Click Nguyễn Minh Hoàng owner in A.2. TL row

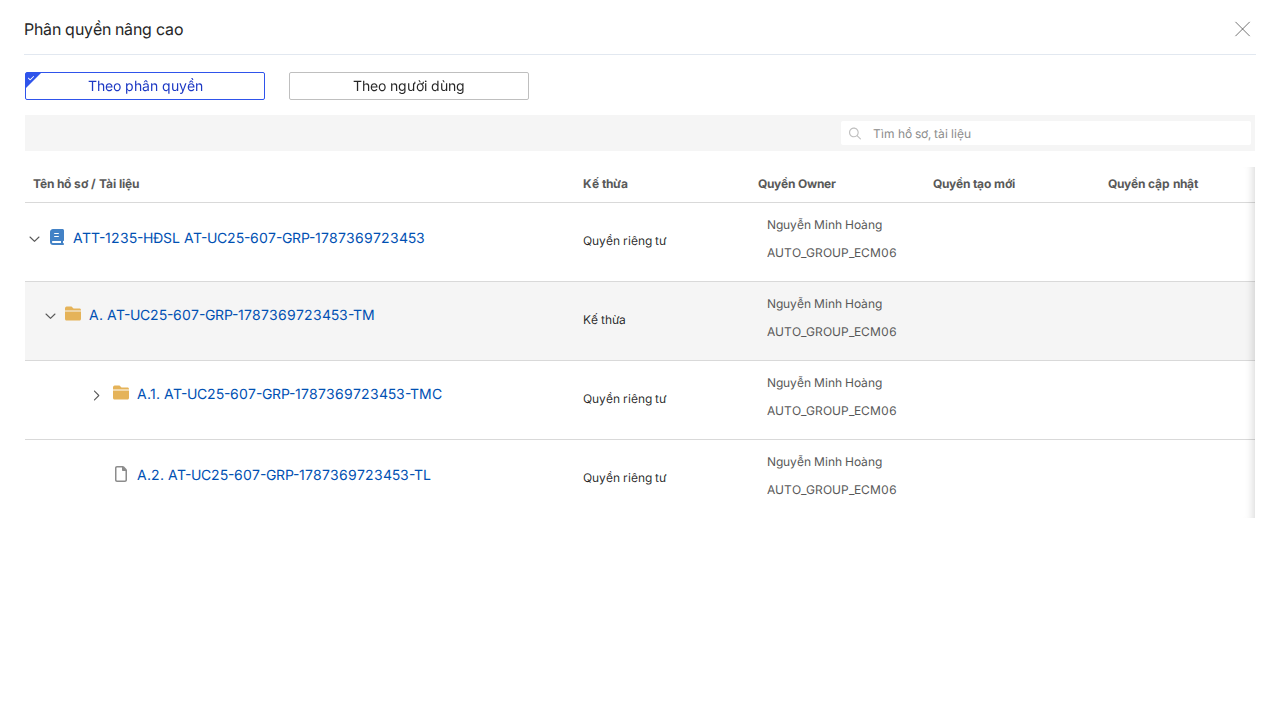point(825,462)
